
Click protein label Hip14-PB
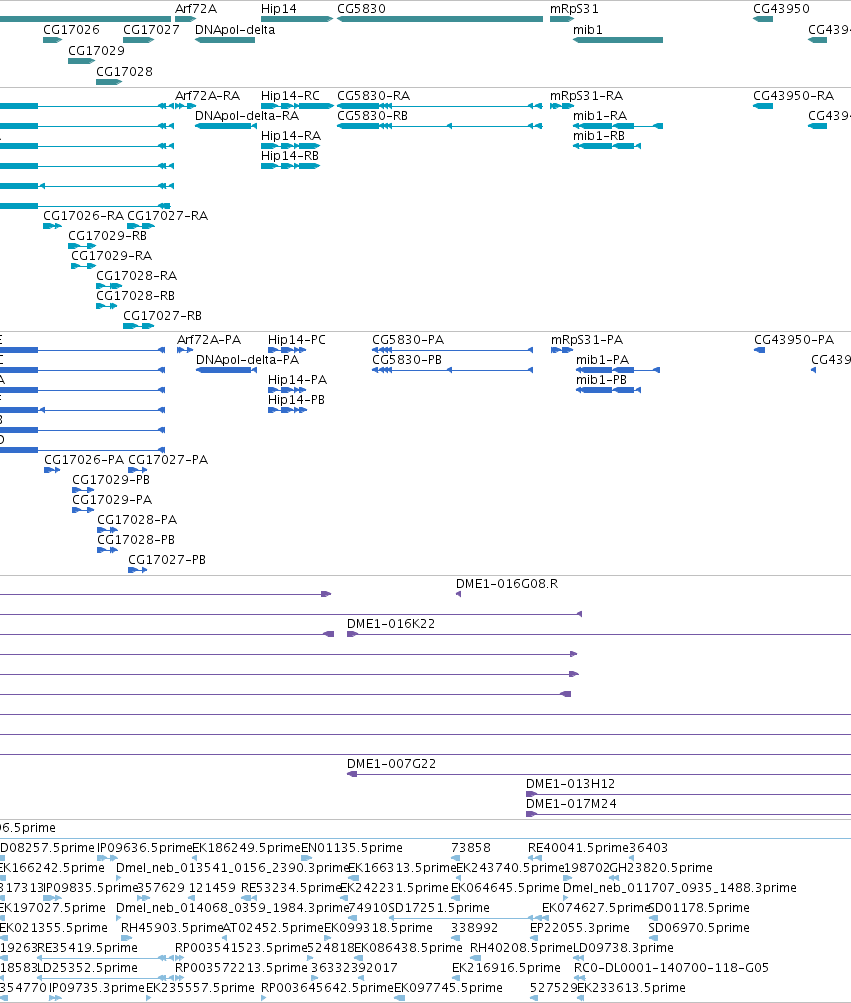click(x=296, y=399)
